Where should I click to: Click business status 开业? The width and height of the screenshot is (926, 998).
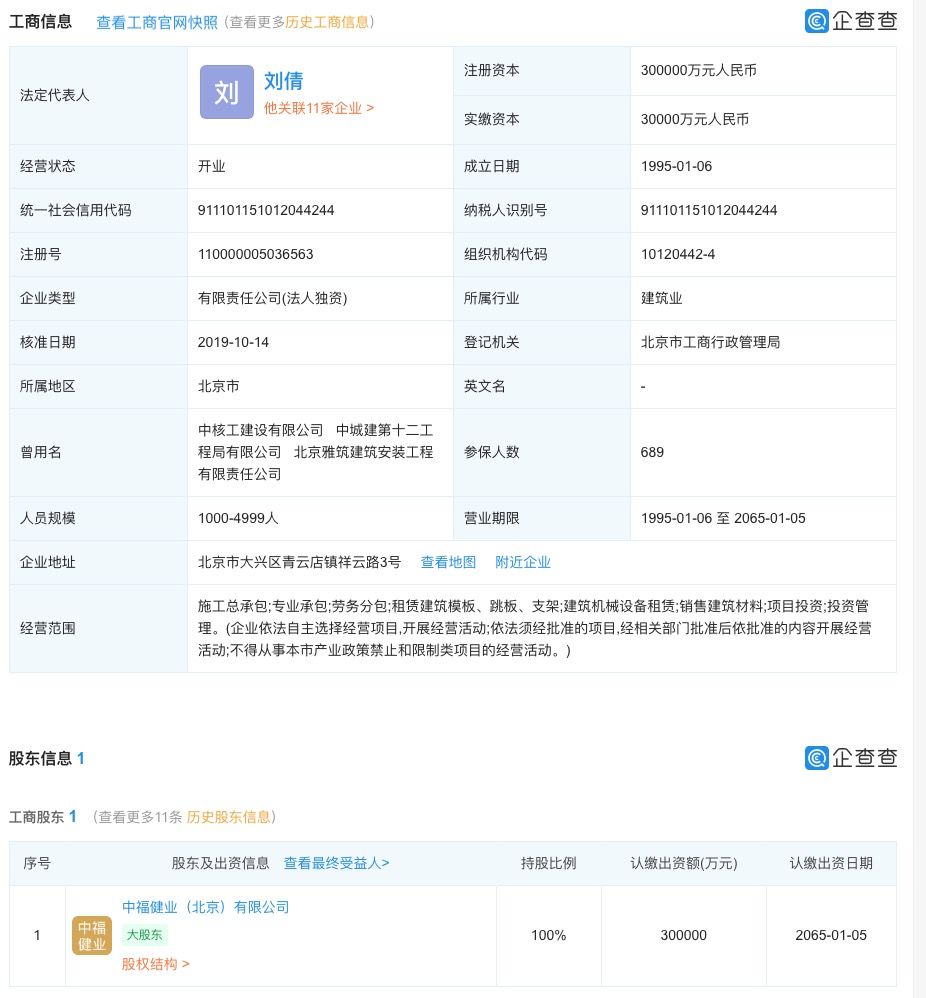click(x=212, y=166)
